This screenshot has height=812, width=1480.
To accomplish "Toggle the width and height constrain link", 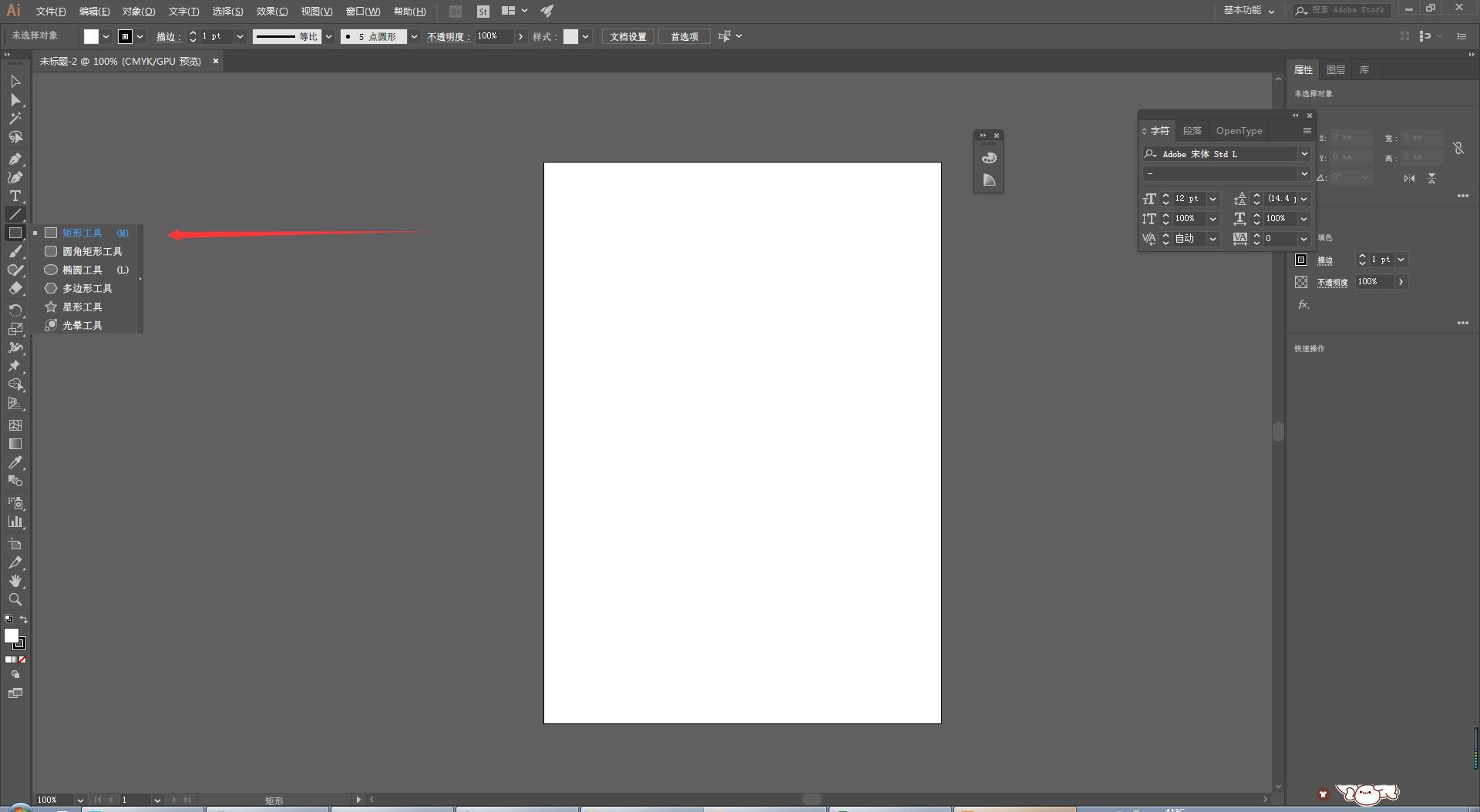I will click(1458, 148).
